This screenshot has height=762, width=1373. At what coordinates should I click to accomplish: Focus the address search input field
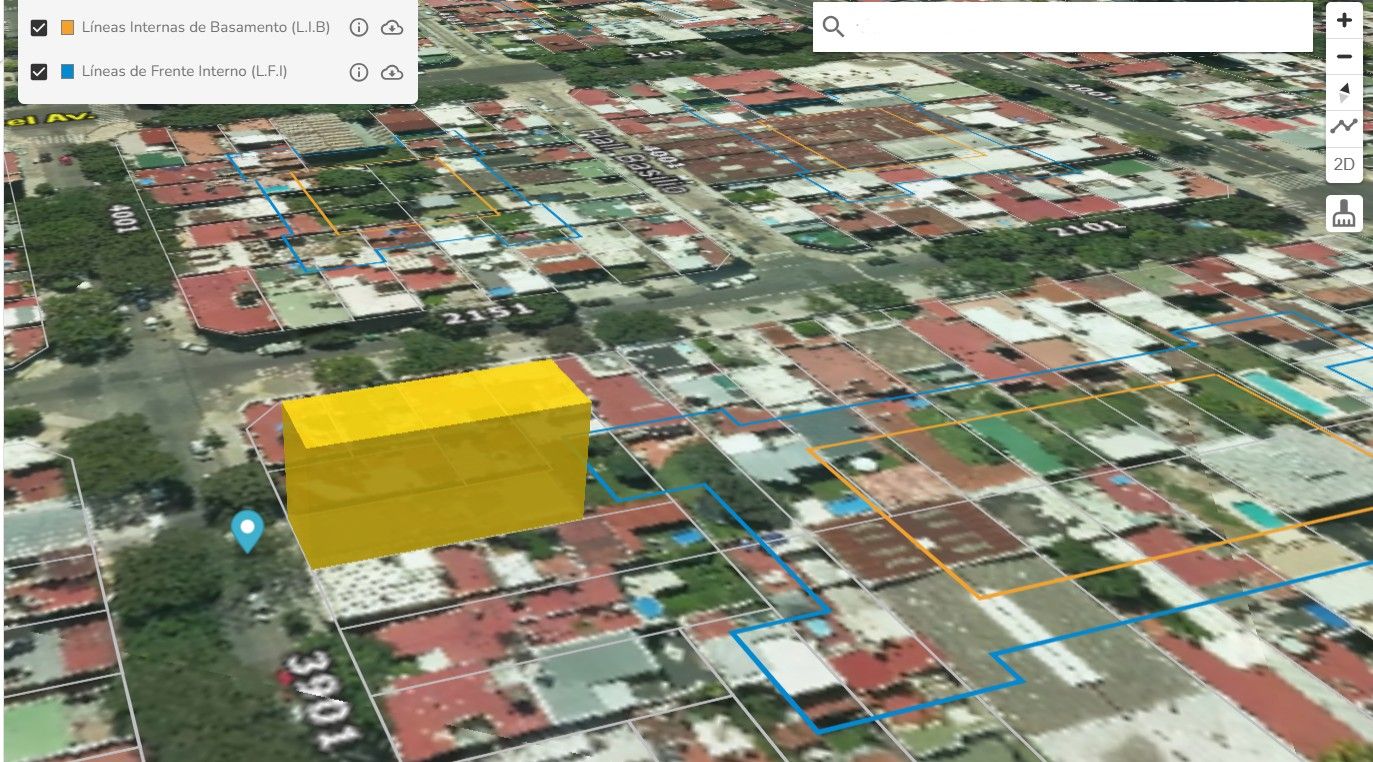[x=1075, y=27]
